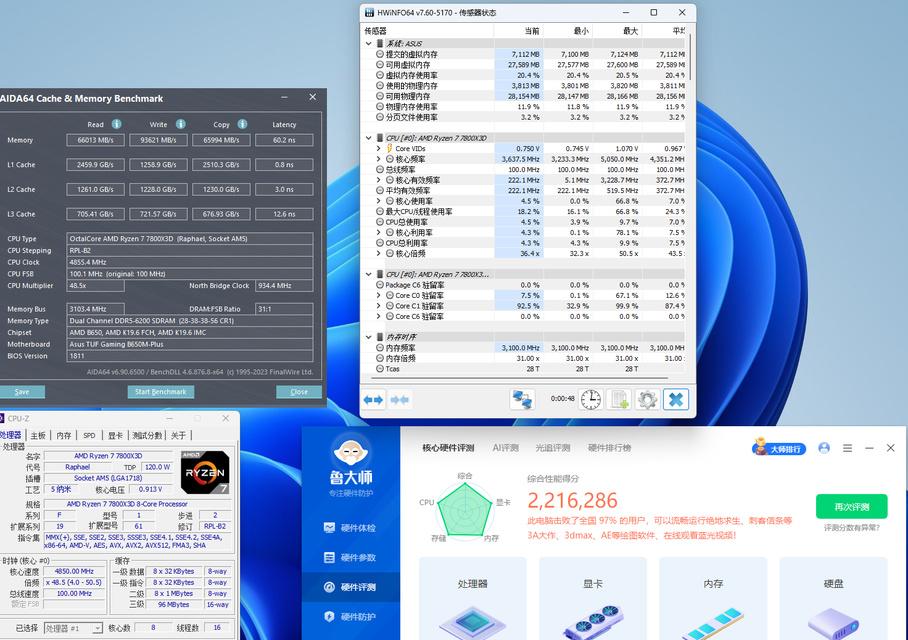Collapse the CPU [#0] AMD Ryzen 7 7800X3D group

click(369, 138)
